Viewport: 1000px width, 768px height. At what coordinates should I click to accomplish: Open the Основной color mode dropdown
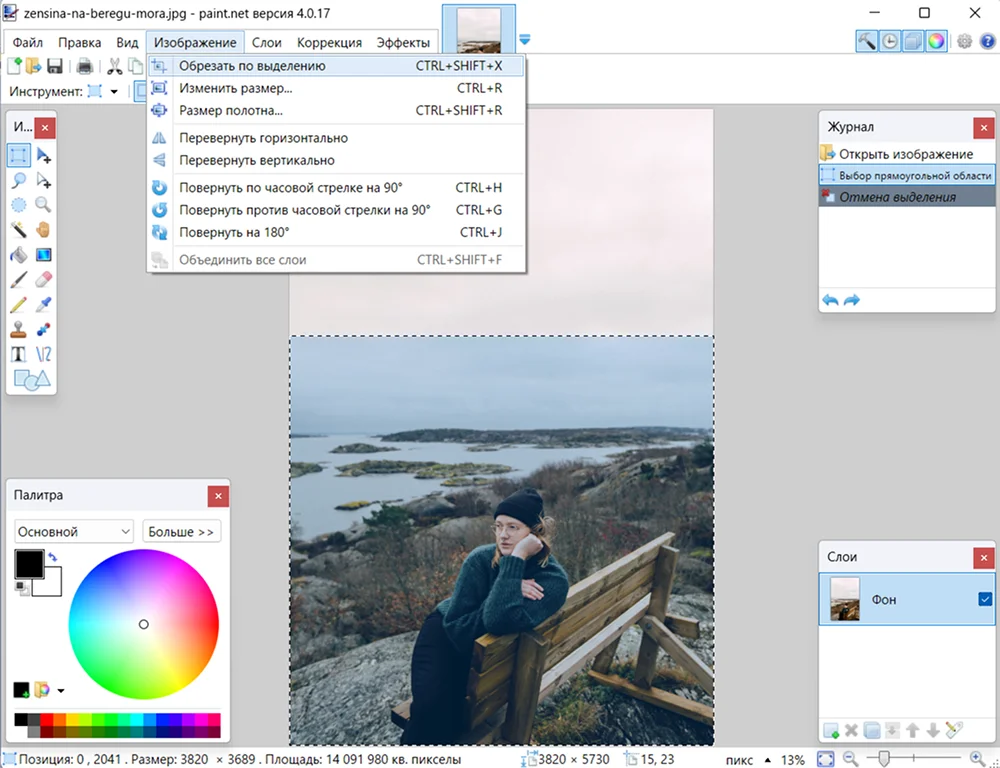[74, 532]
